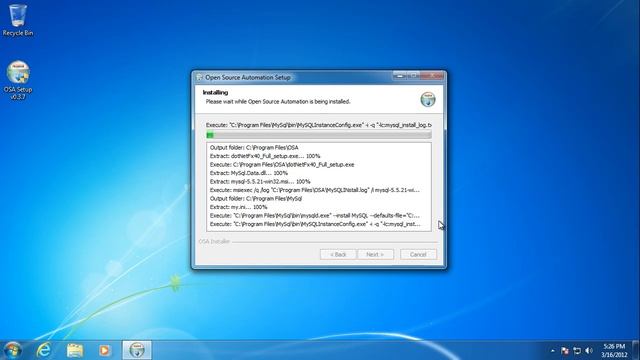Screen dimensions: 640x360
Task: Select the 'Extract: my.ini... 100%' log line
Action: point(238,207)
